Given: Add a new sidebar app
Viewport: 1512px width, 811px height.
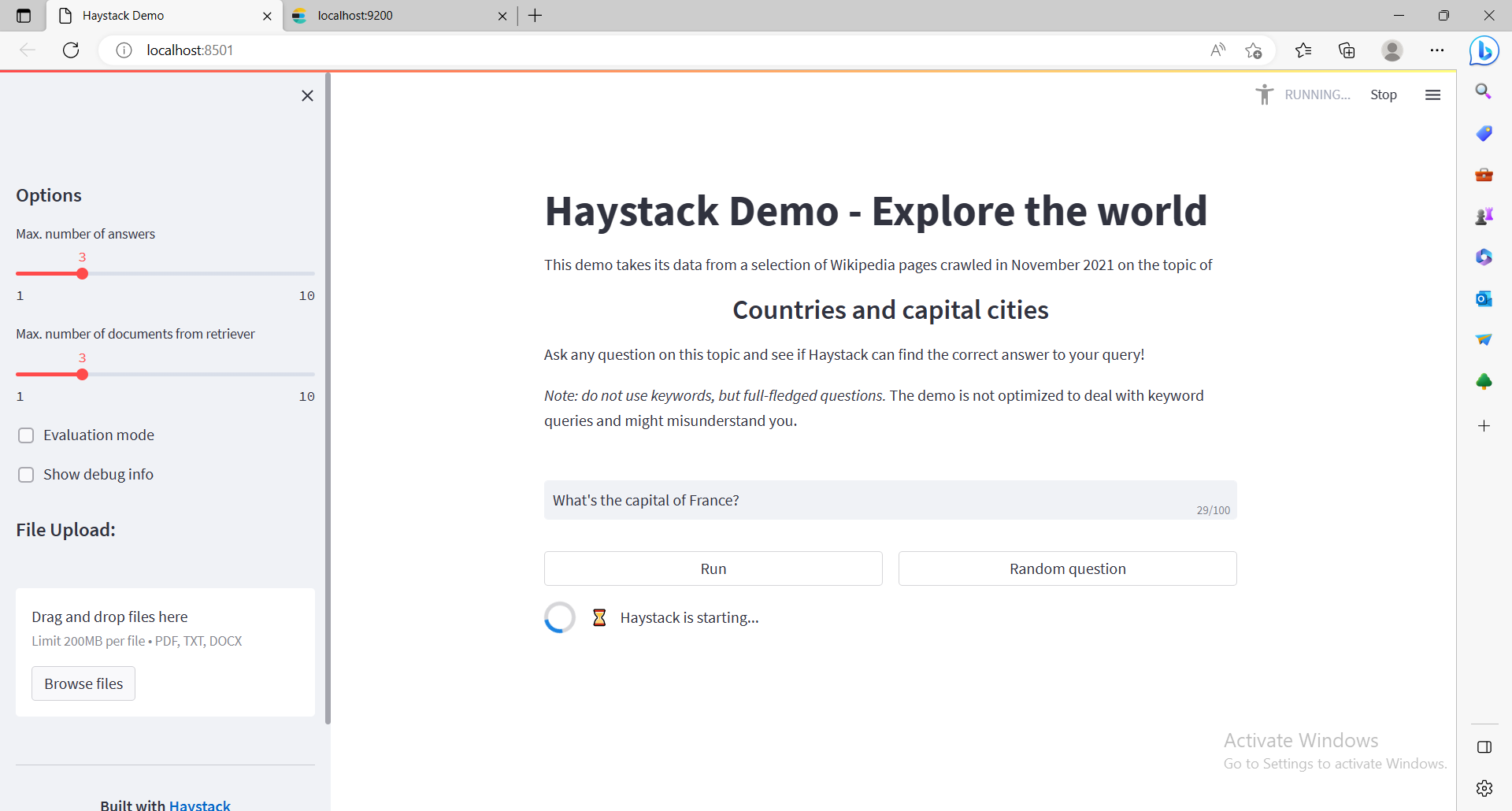Looking at the screenshot, I should click(x=1484, y=426).
